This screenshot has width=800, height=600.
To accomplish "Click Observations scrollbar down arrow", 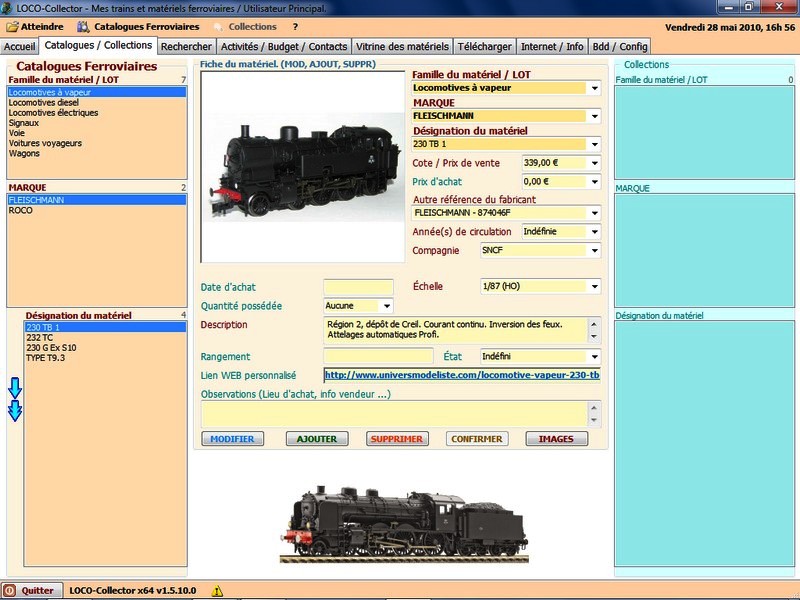I will [x=594, y=420].
